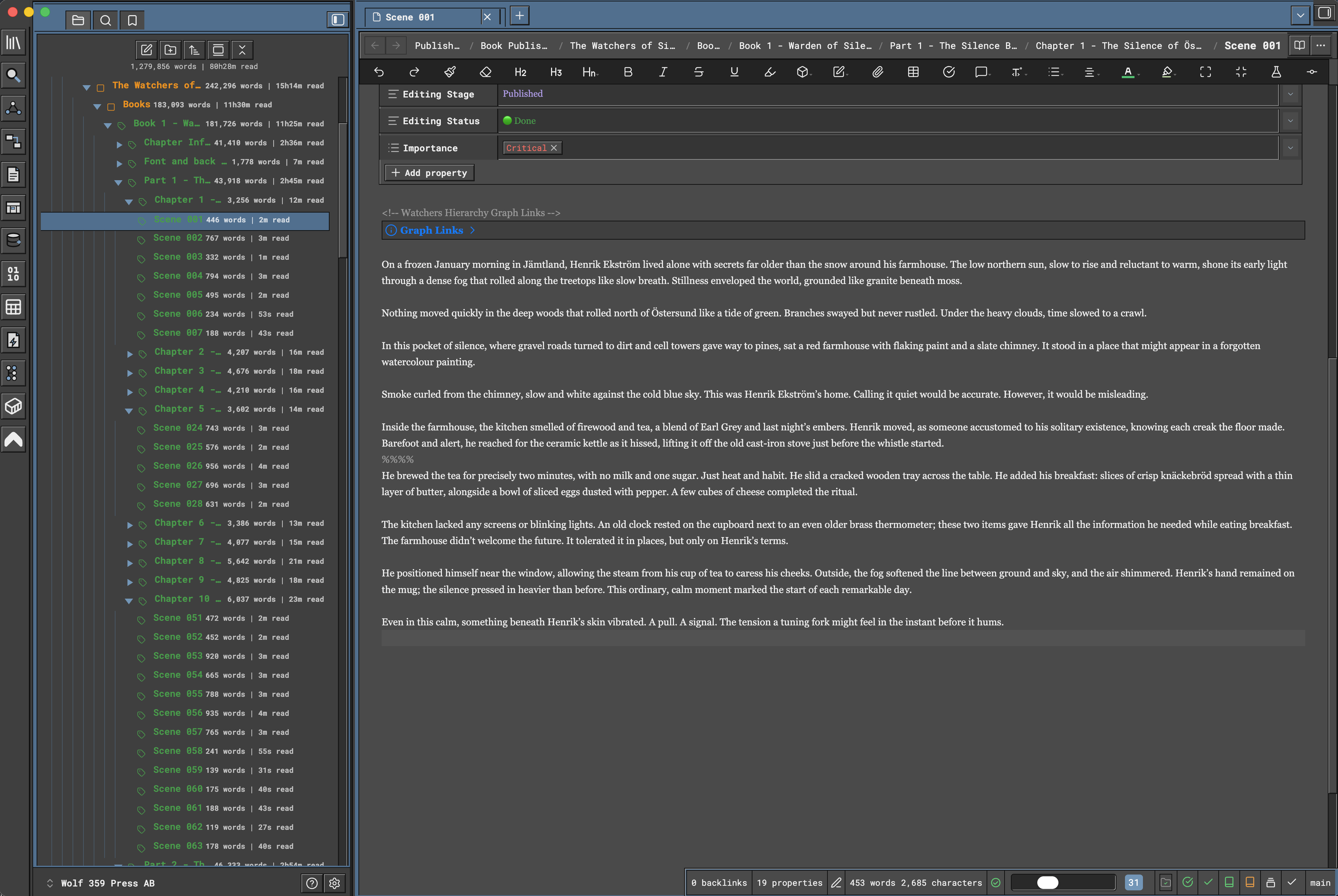Click the magnifier icon in left ribbon
The image size is (1338, 896).
coord(13,75)
